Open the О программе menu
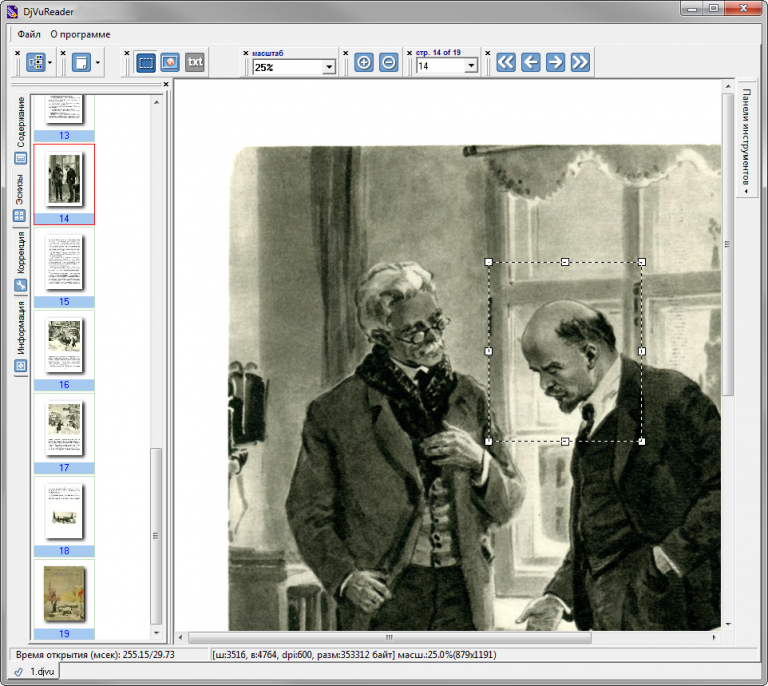 80,34
